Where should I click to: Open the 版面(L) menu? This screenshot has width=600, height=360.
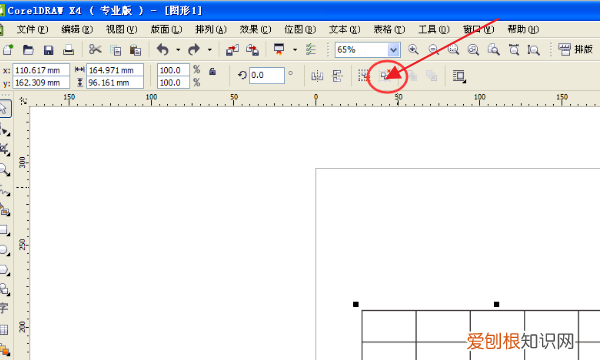(166, 29)
